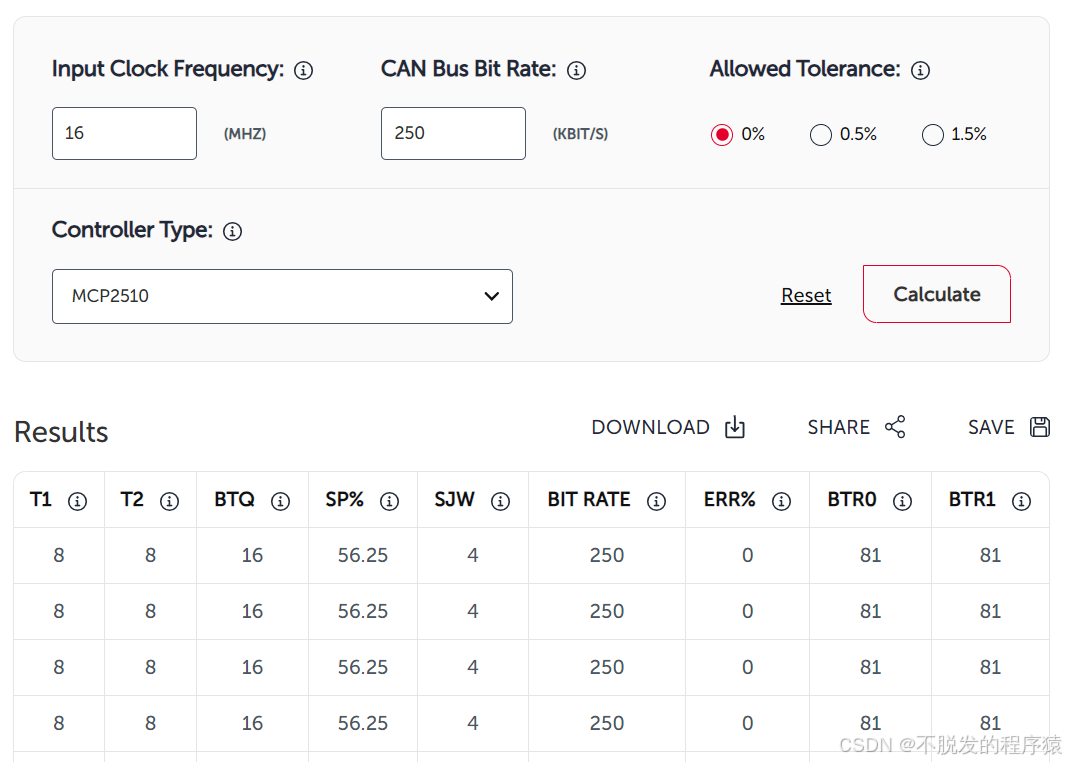This screenshot has width=1066, height=762.
Task: Click the share icon in Results
Action: [x=895, y=427]
